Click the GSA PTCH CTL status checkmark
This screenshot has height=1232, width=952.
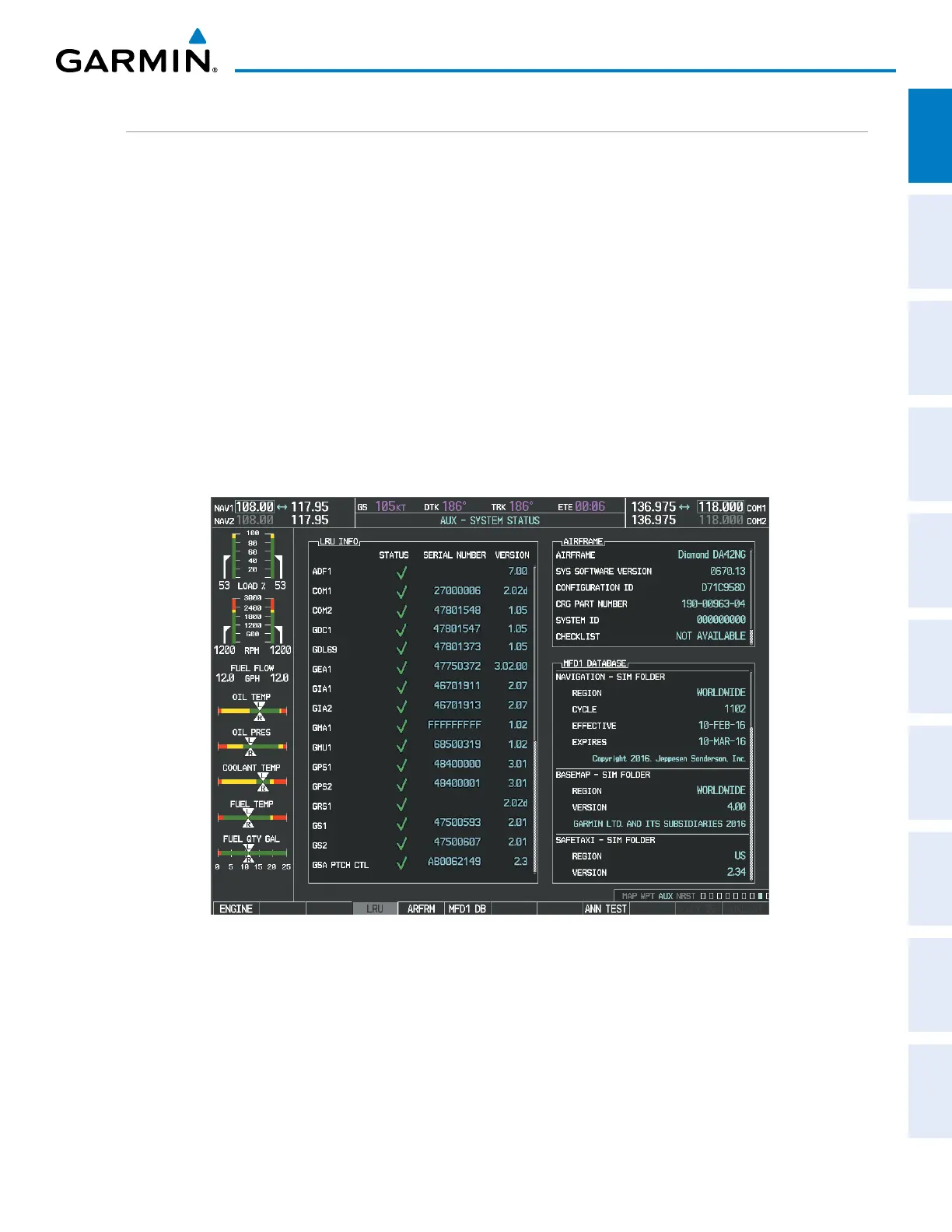pos(401,863)
